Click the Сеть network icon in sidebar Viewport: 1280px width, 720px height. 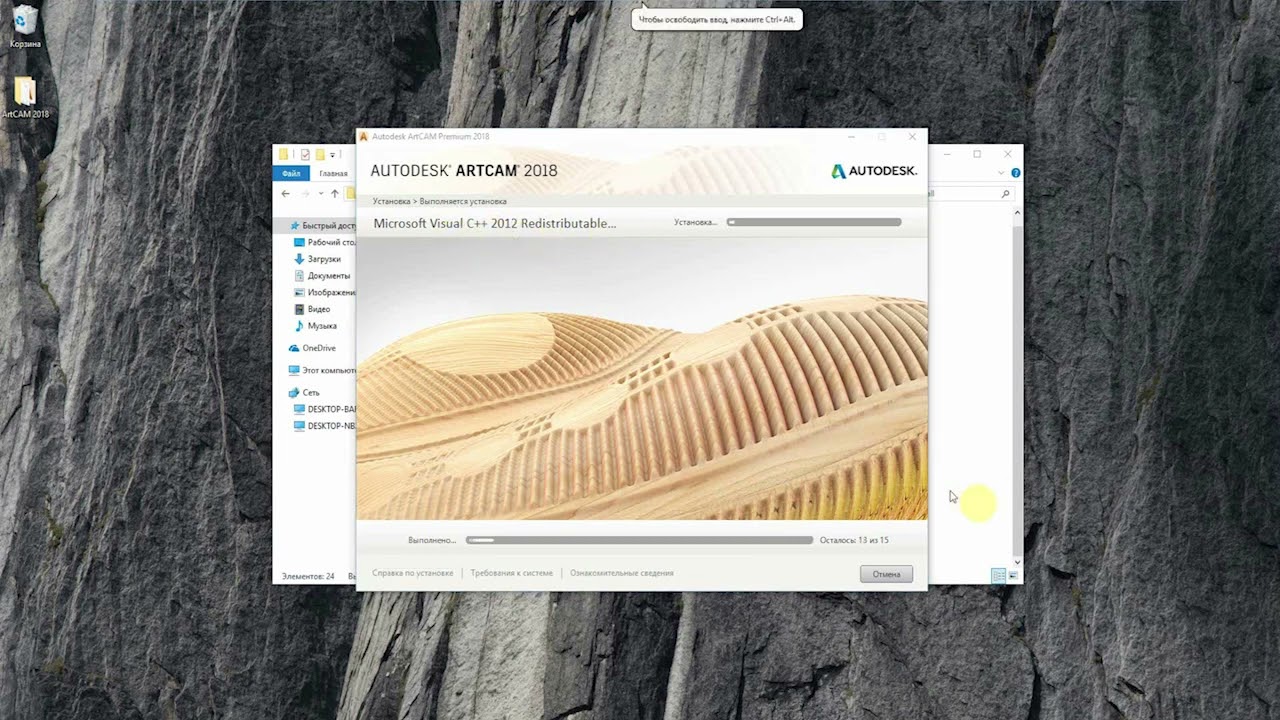point(294,393)
